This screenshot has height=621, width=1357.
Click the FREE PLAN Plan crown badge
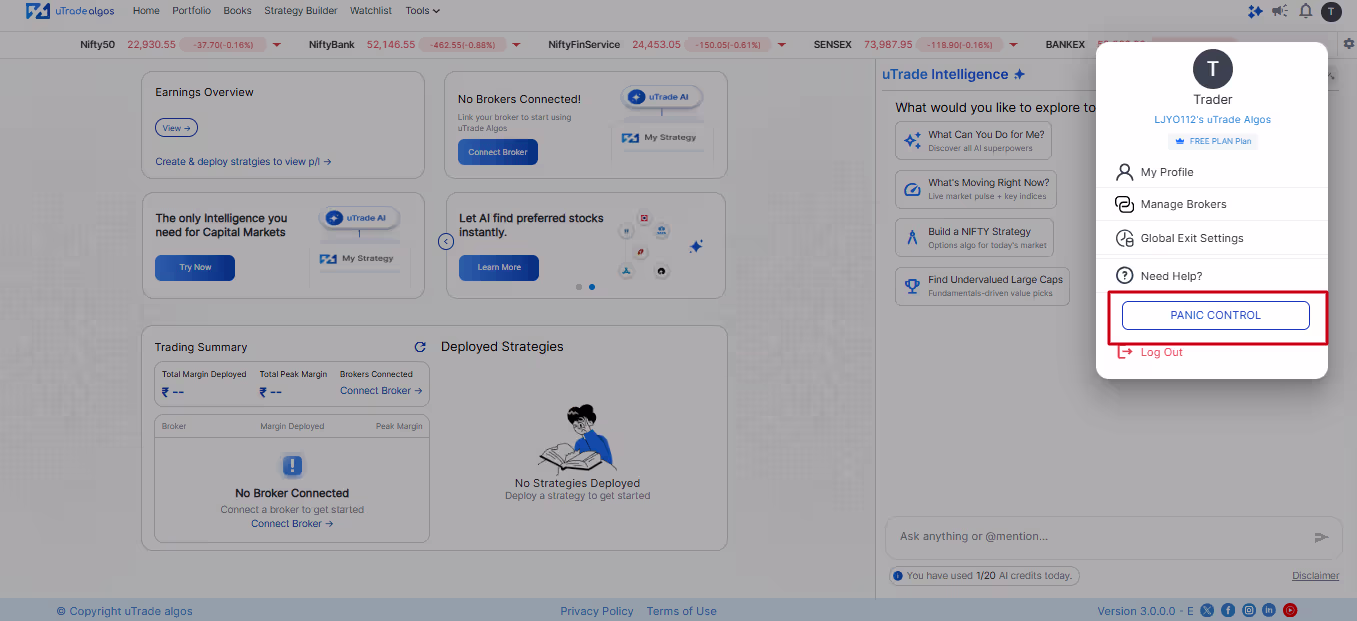pyautogui.click(x=1212, y=141)
